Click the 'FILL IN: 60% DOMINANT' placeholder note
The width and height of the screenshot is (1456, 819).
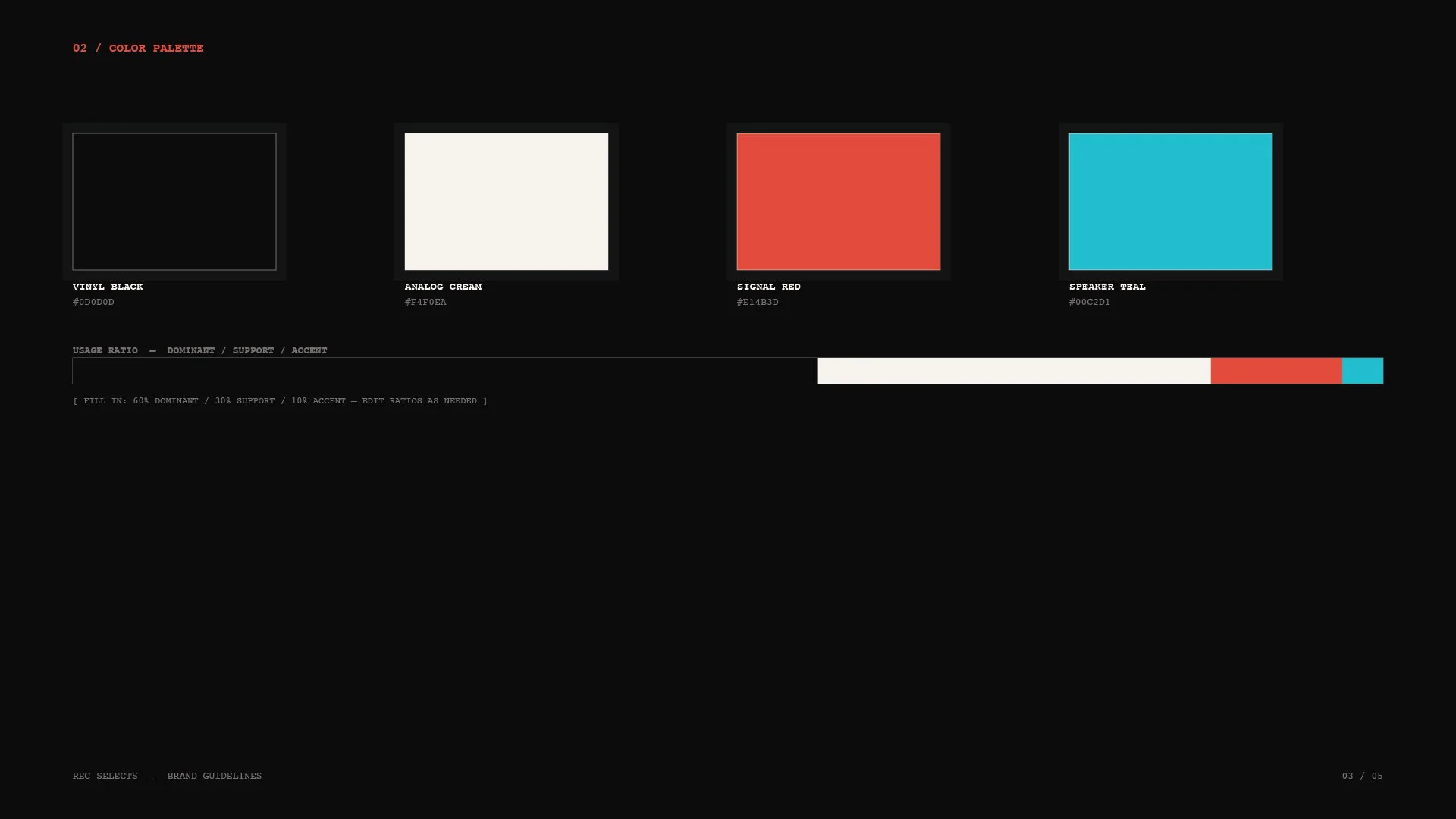pos(280,400)
